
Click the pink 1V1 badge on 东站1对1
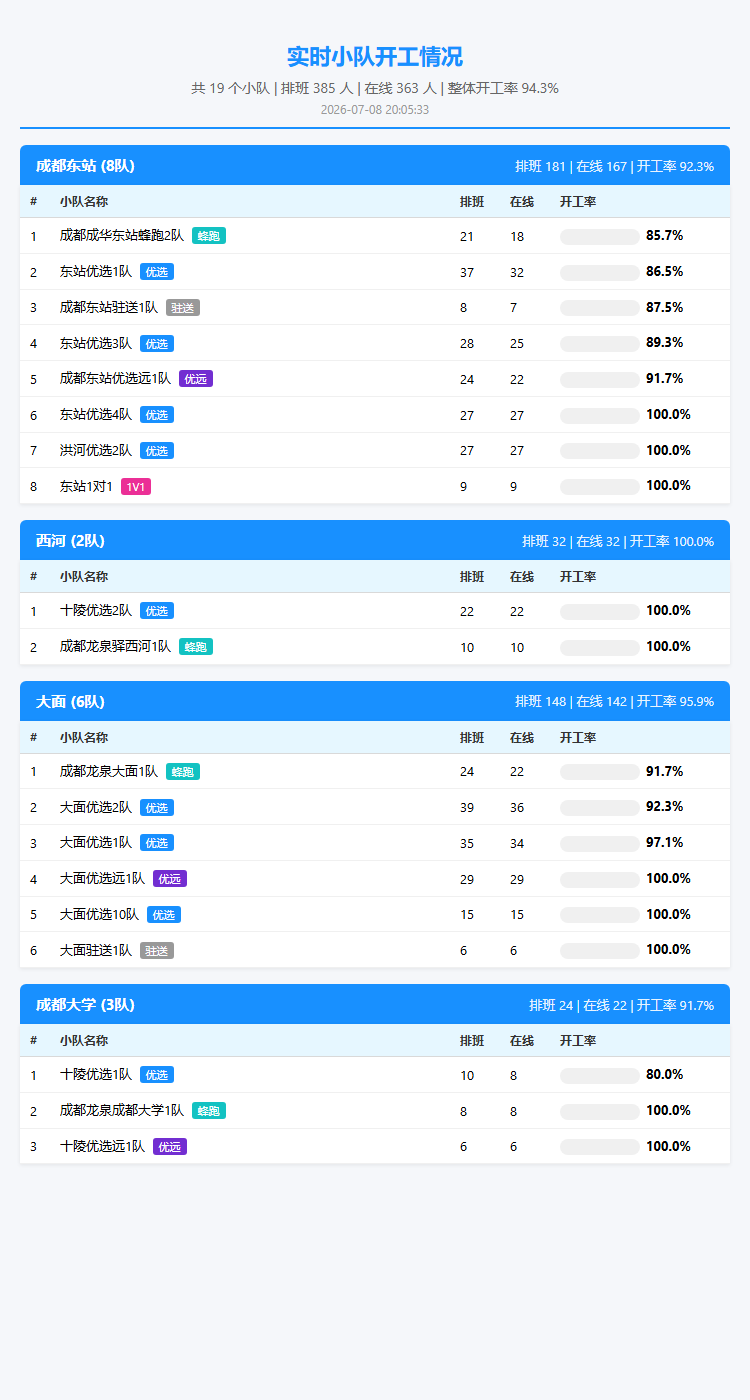[x=136, y=486]
